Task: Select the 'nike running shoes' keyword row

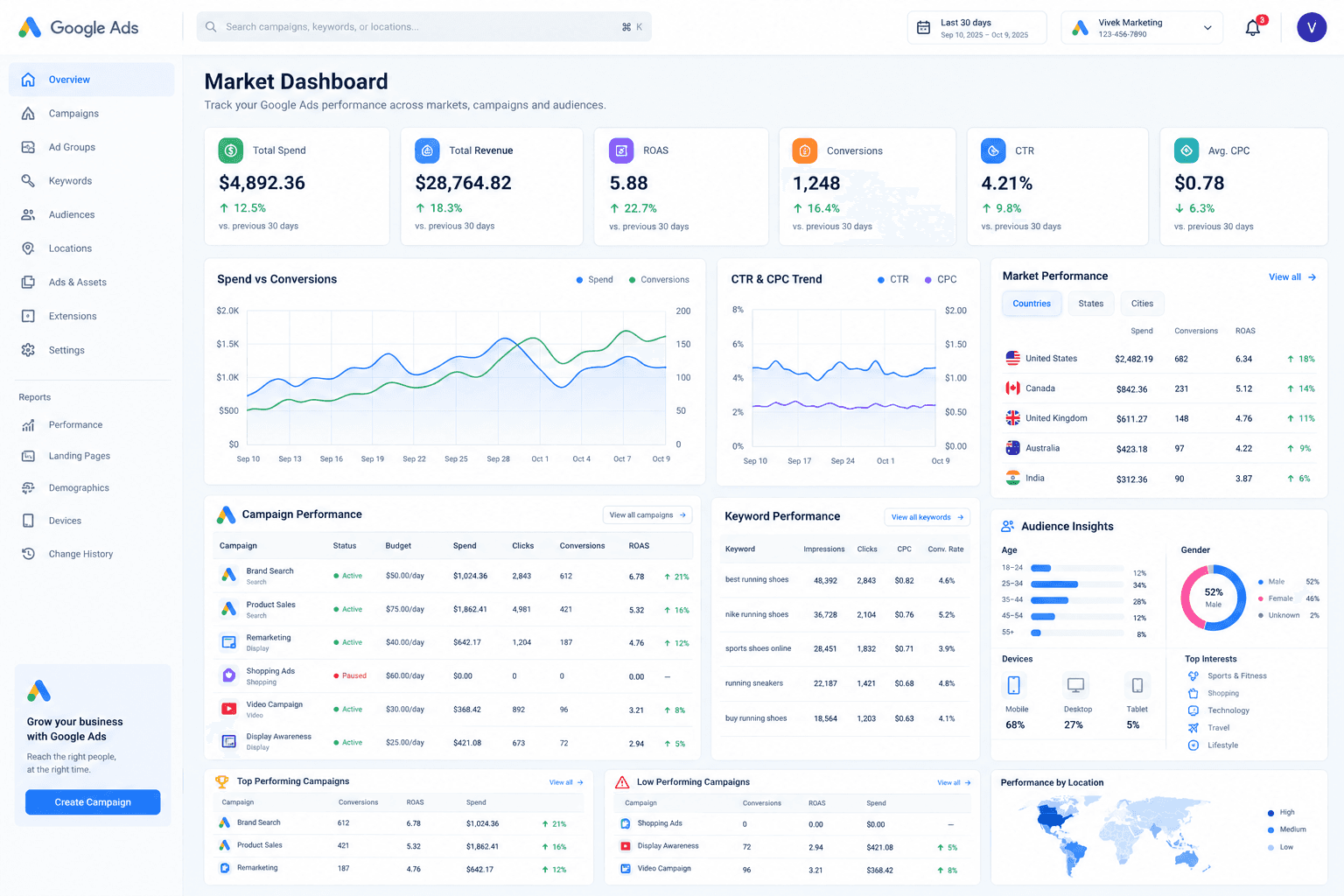Action: click(x=845, y=615)
